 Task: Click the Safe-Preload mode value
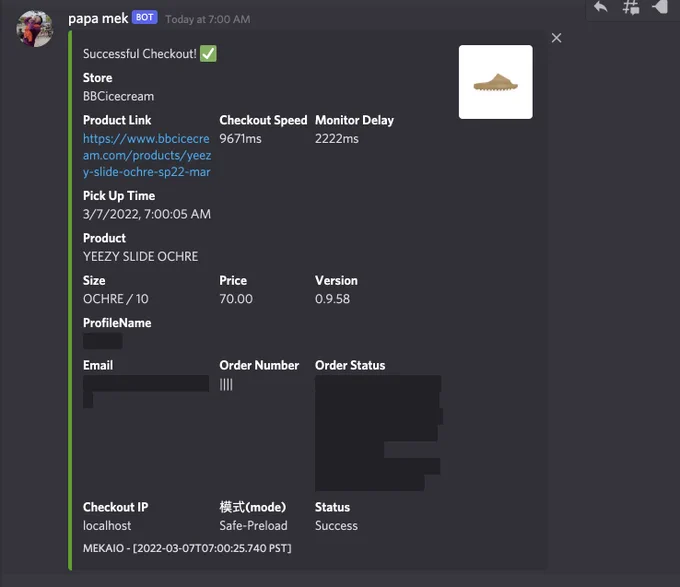click(x=253, y=526)
